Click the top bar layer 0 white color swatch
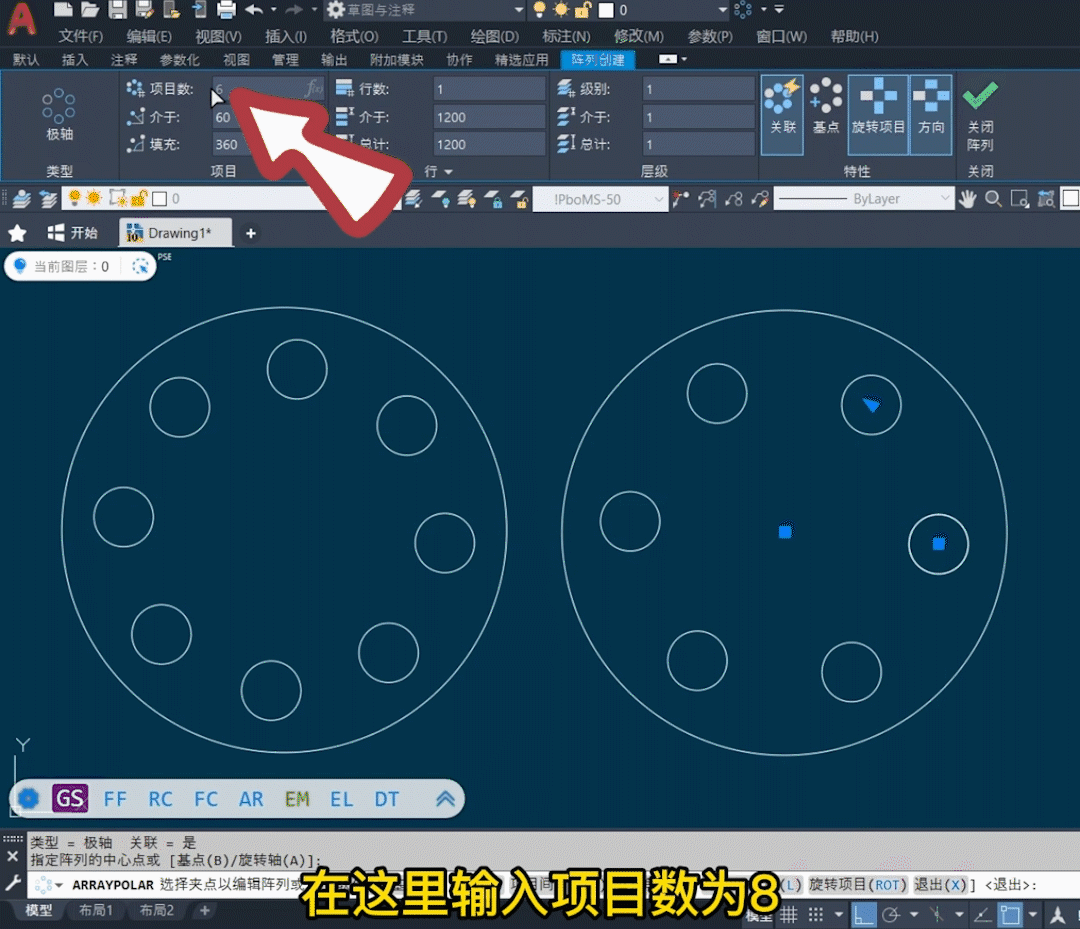 click(x=606, y=10)
